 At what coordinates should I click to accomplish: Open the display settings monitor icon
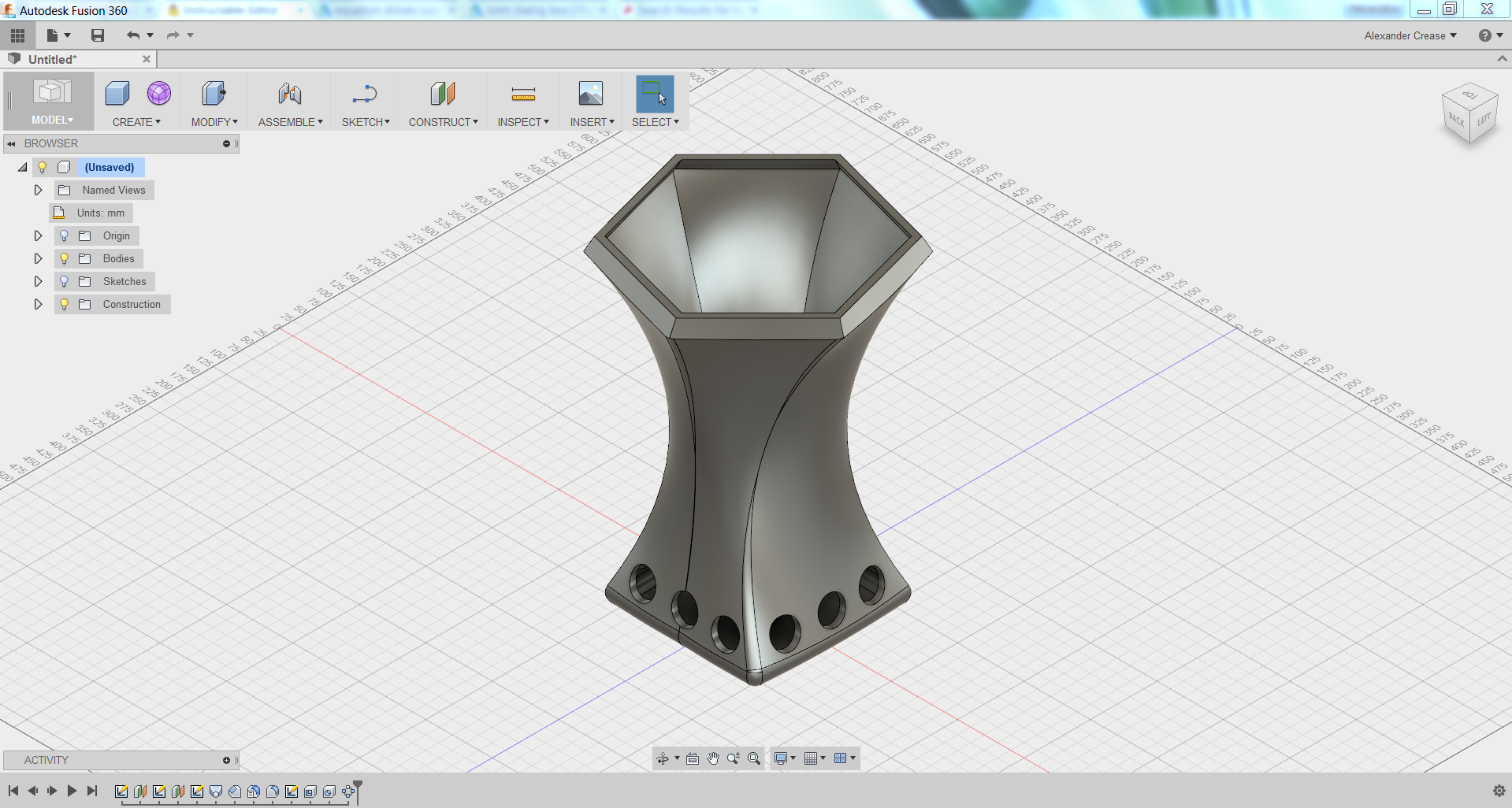[781, 758]
